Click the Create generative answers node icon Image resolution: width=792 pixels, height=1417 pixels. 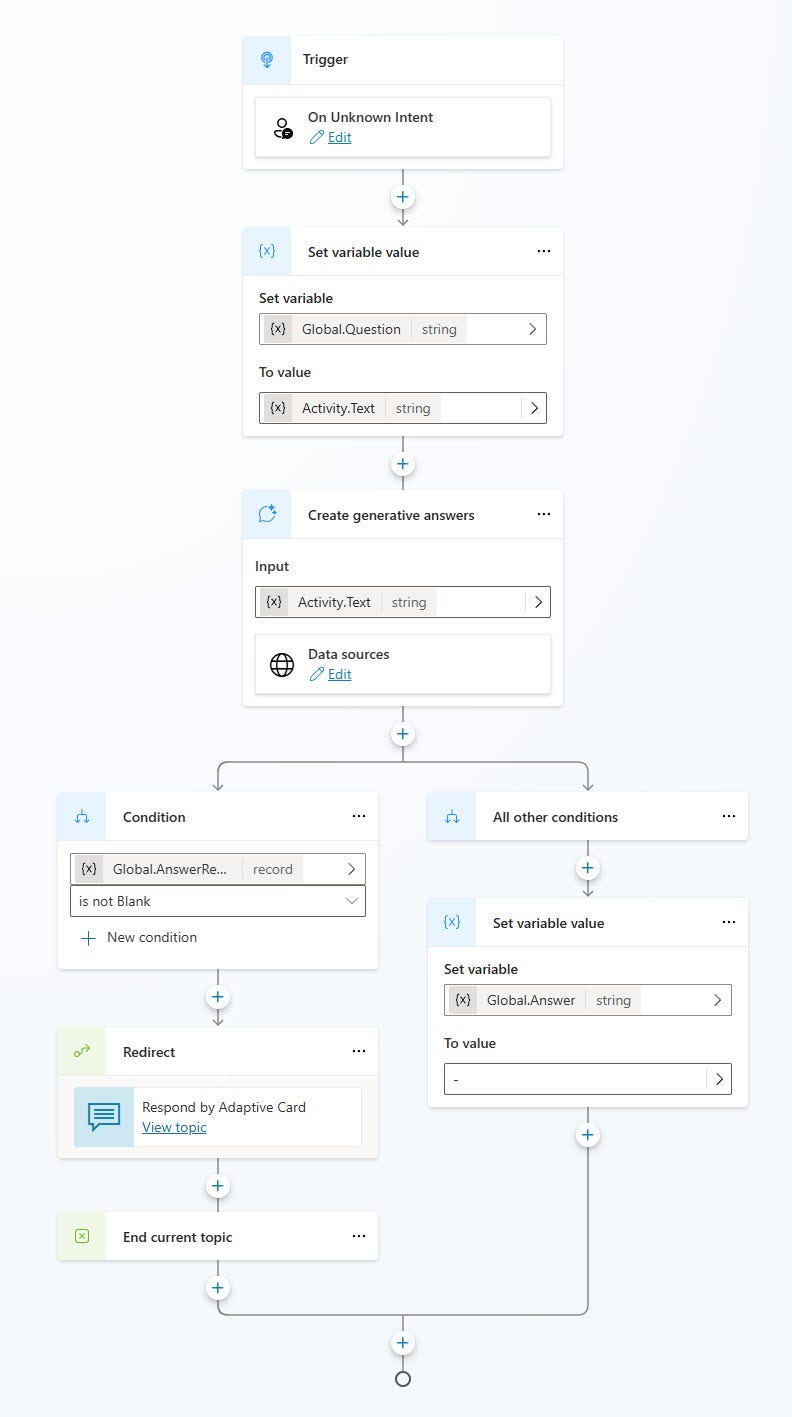[267, 514]
